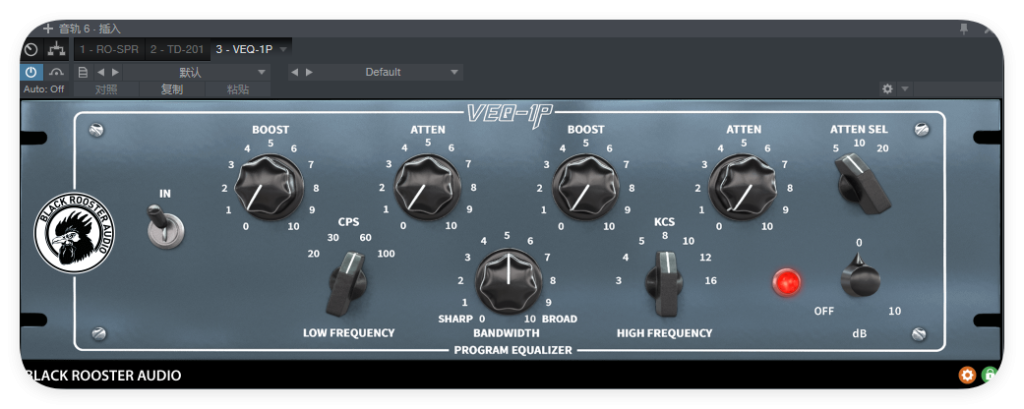Screen dimensions: 1024x409
Task: Click the circular dial icon left of routing
Action: click(31, 50)
